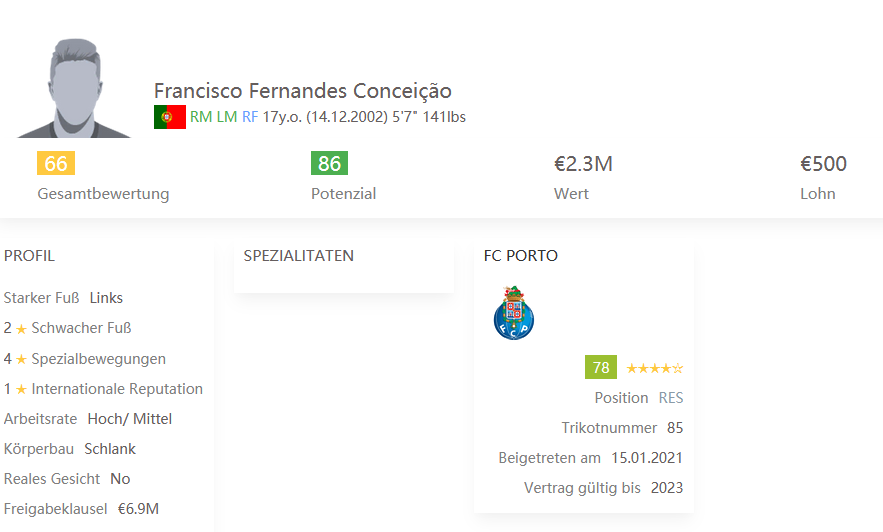This screenshot has height=532, width=883.
Task: Click the €500 wage figure
Action: point(823,164)
